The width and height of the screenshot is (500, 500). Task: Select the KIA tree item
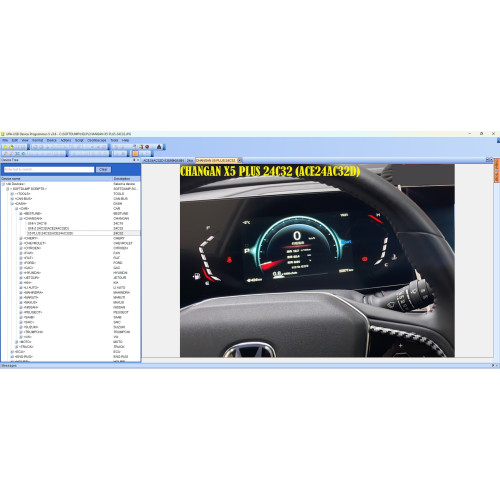point(28,282)
